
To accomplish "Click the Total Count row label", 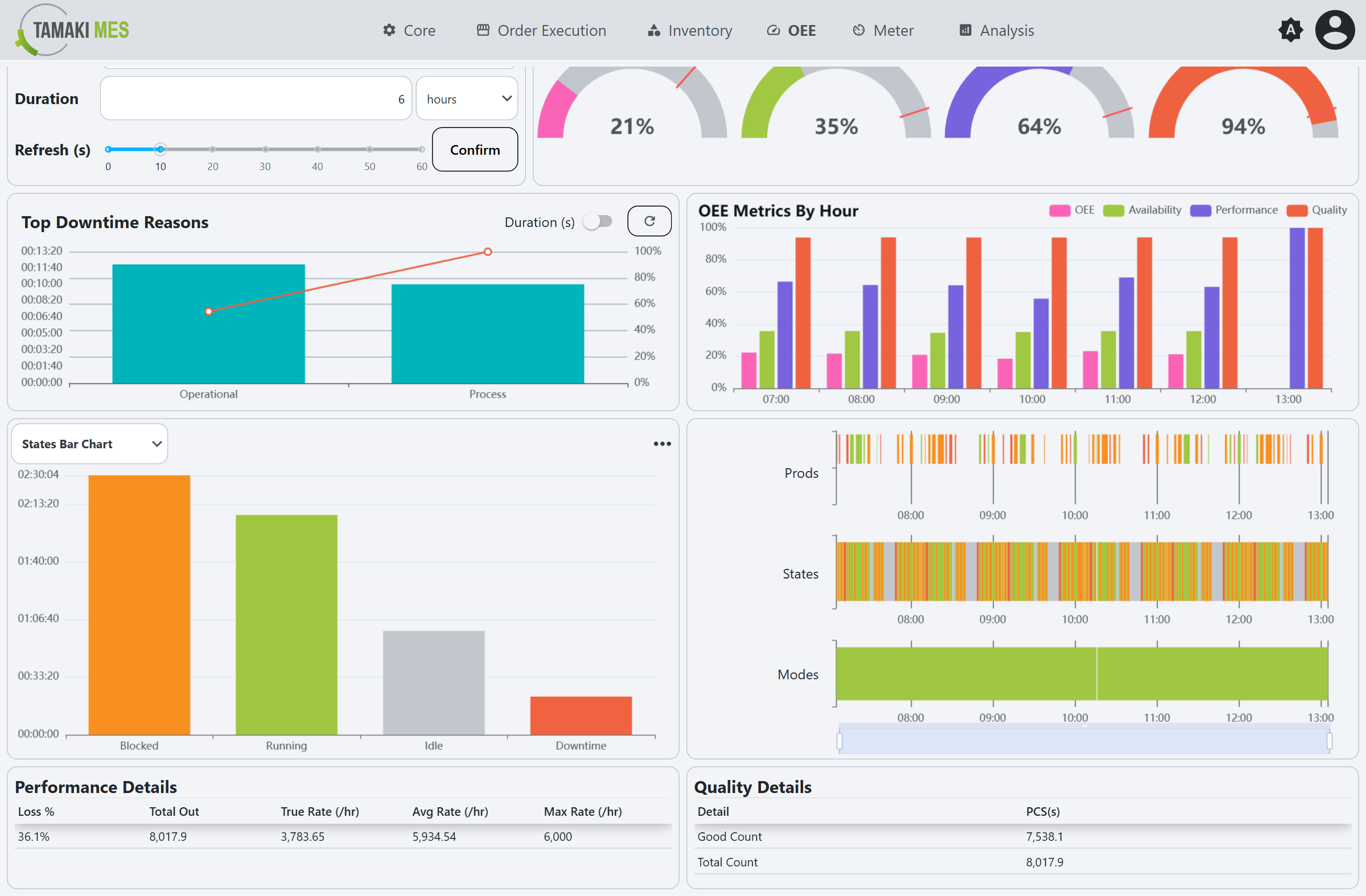I will [x=727, y=862].
